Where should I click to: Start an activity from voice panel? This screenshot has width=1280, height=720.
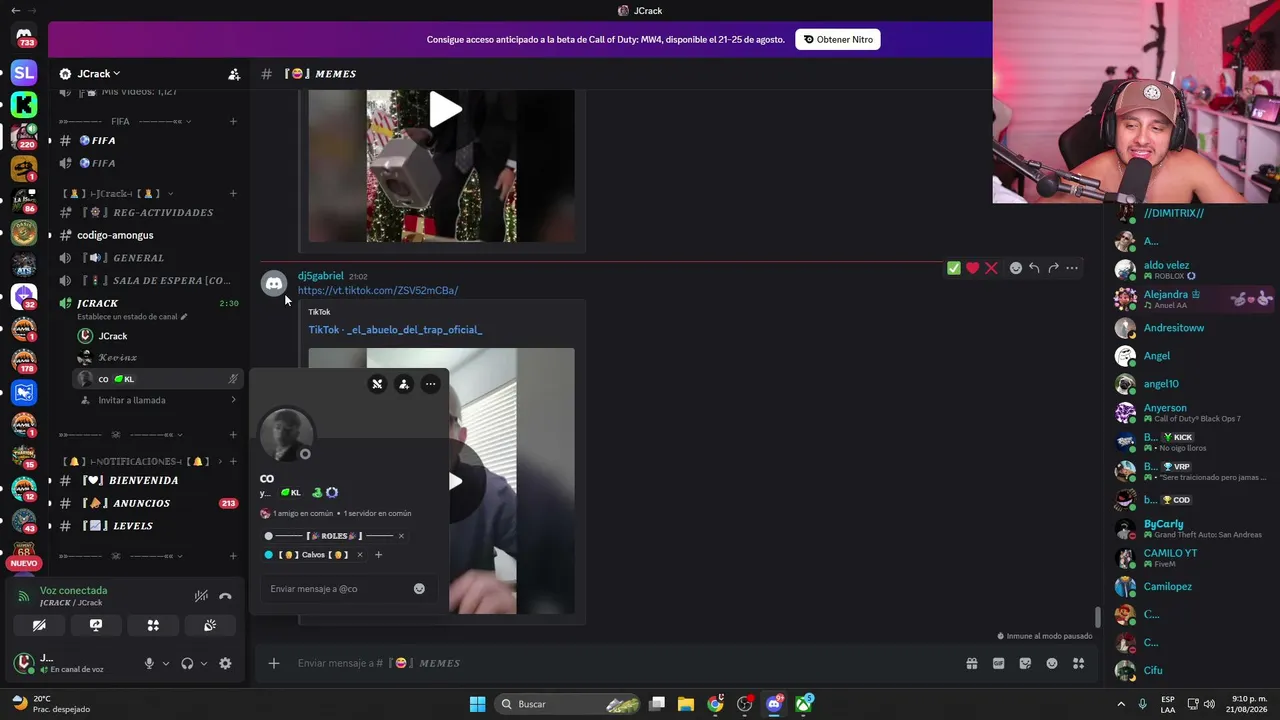click(153, 625)
